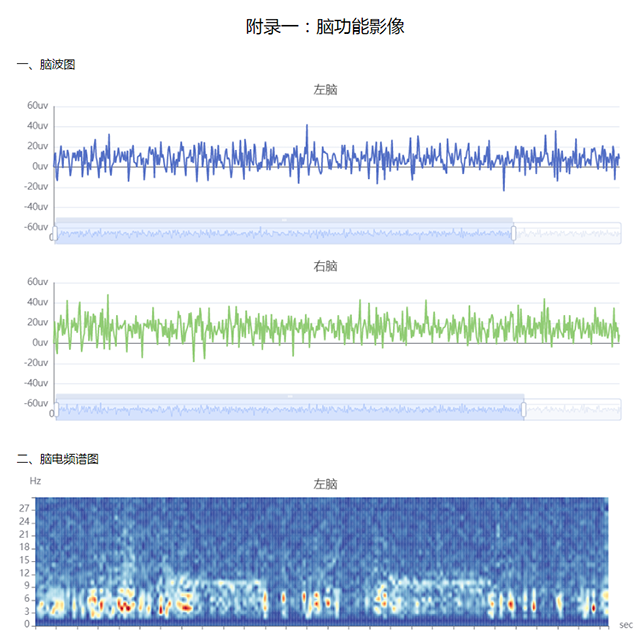Click selected range of 左脑 zoom bar
Image resolution: width=640 pixels, height=631 pixels.
coord(285,233)
